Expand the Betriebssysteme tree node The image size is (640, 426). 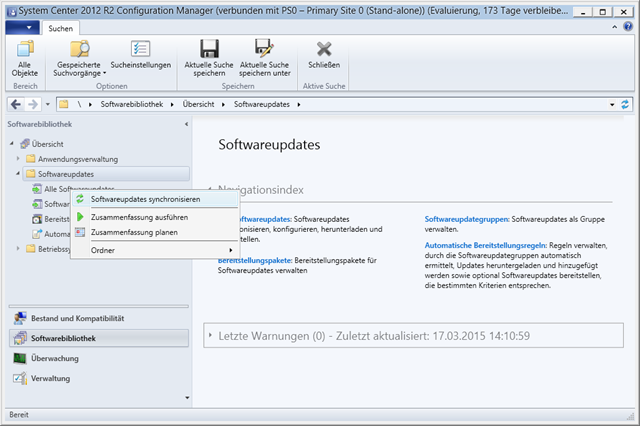click(x=18, y=248)
